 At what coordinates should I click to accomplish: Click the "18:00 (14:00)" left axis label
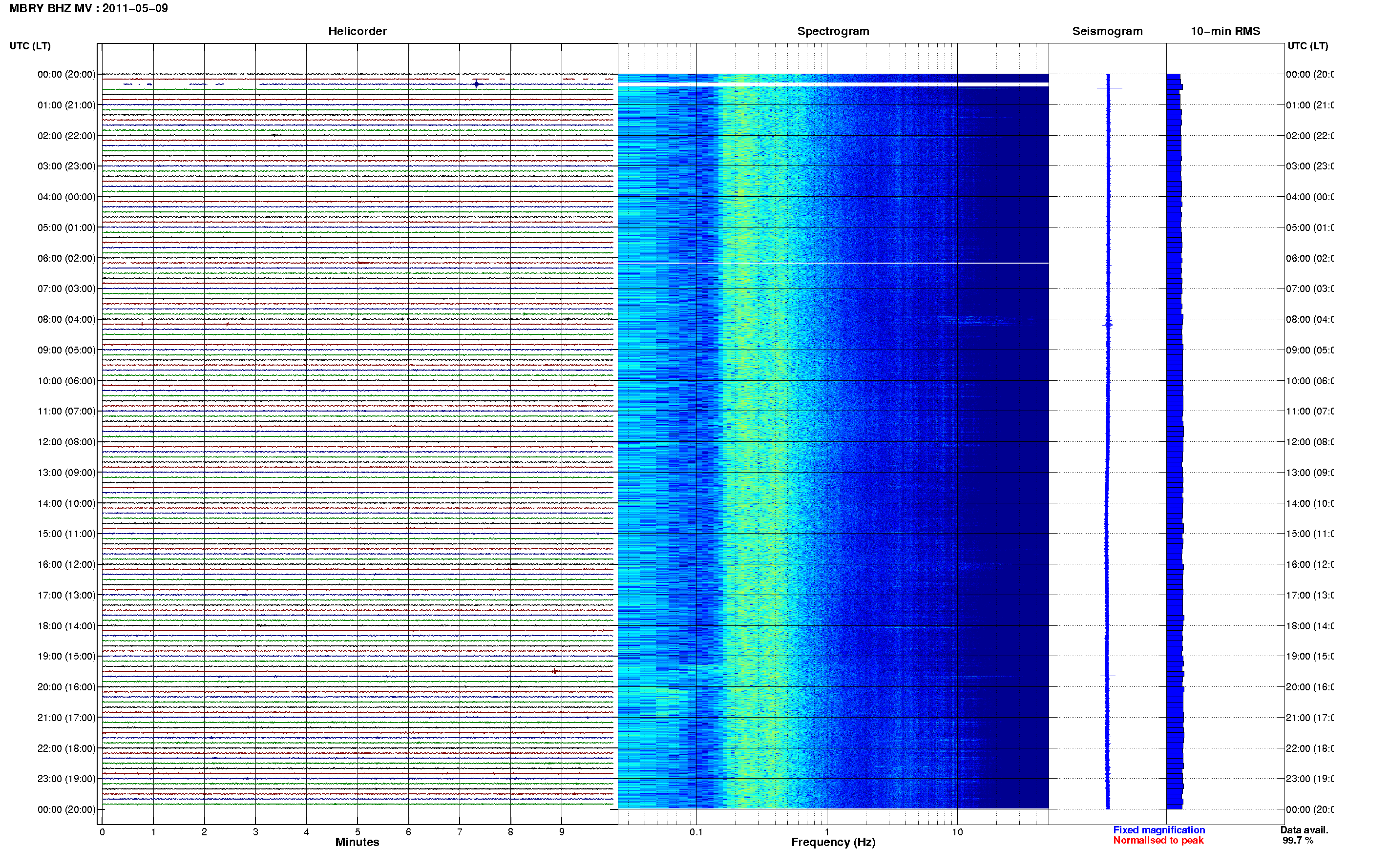pyautogui.click(x=66, y=626)
